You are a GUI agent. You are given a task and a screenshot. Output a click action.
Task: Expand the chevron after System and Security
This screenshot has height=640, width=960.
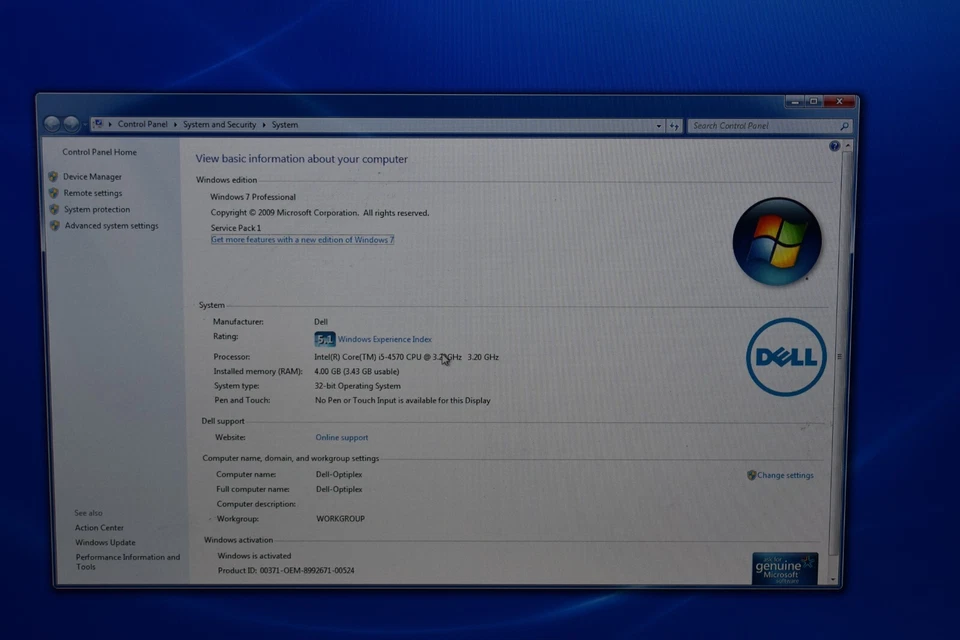point(266,124)
